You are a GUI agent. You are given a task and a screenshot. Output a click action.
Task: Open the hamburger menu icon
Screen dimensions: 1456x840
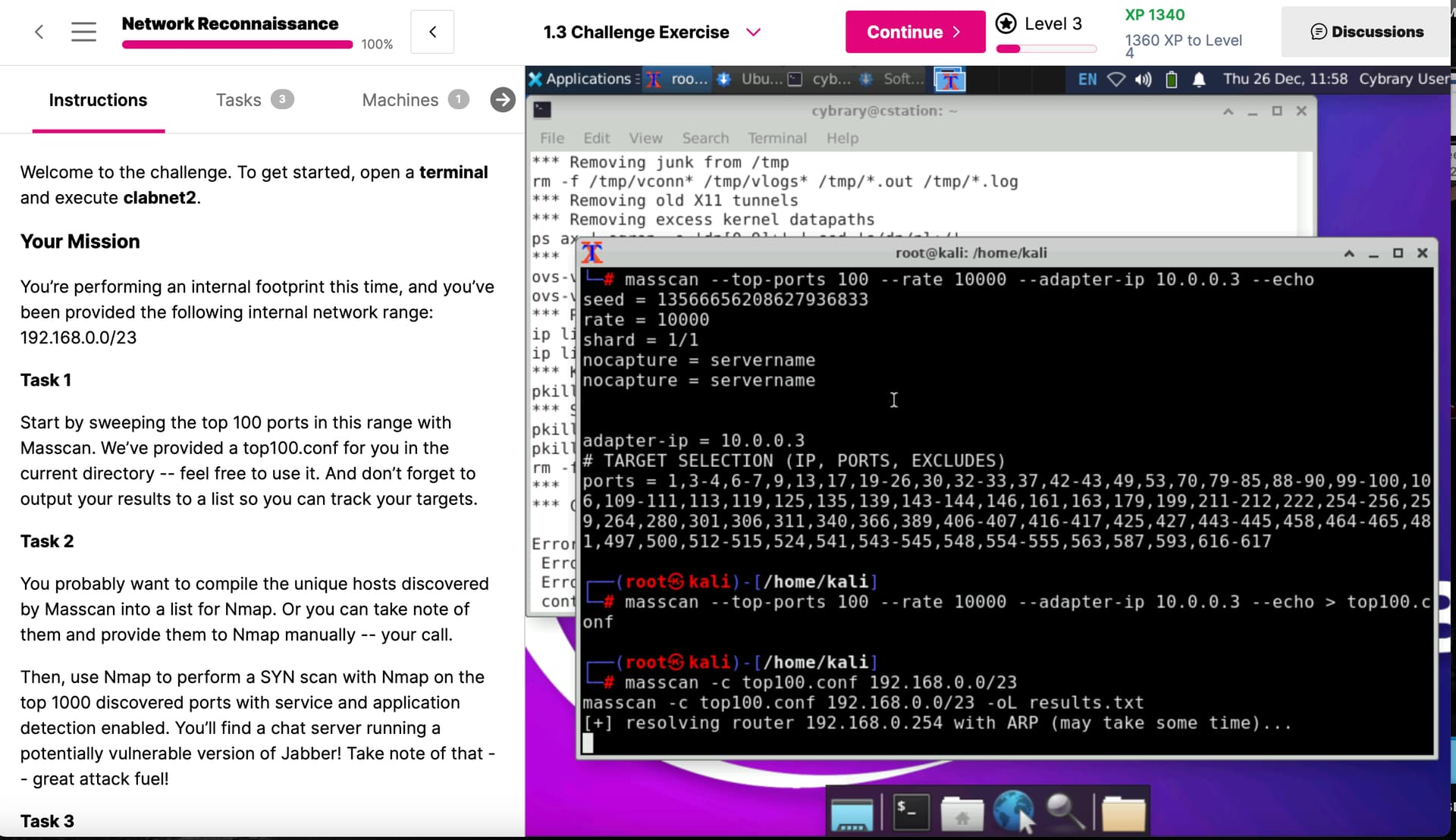pyautogui.click(x=83, y=32)
